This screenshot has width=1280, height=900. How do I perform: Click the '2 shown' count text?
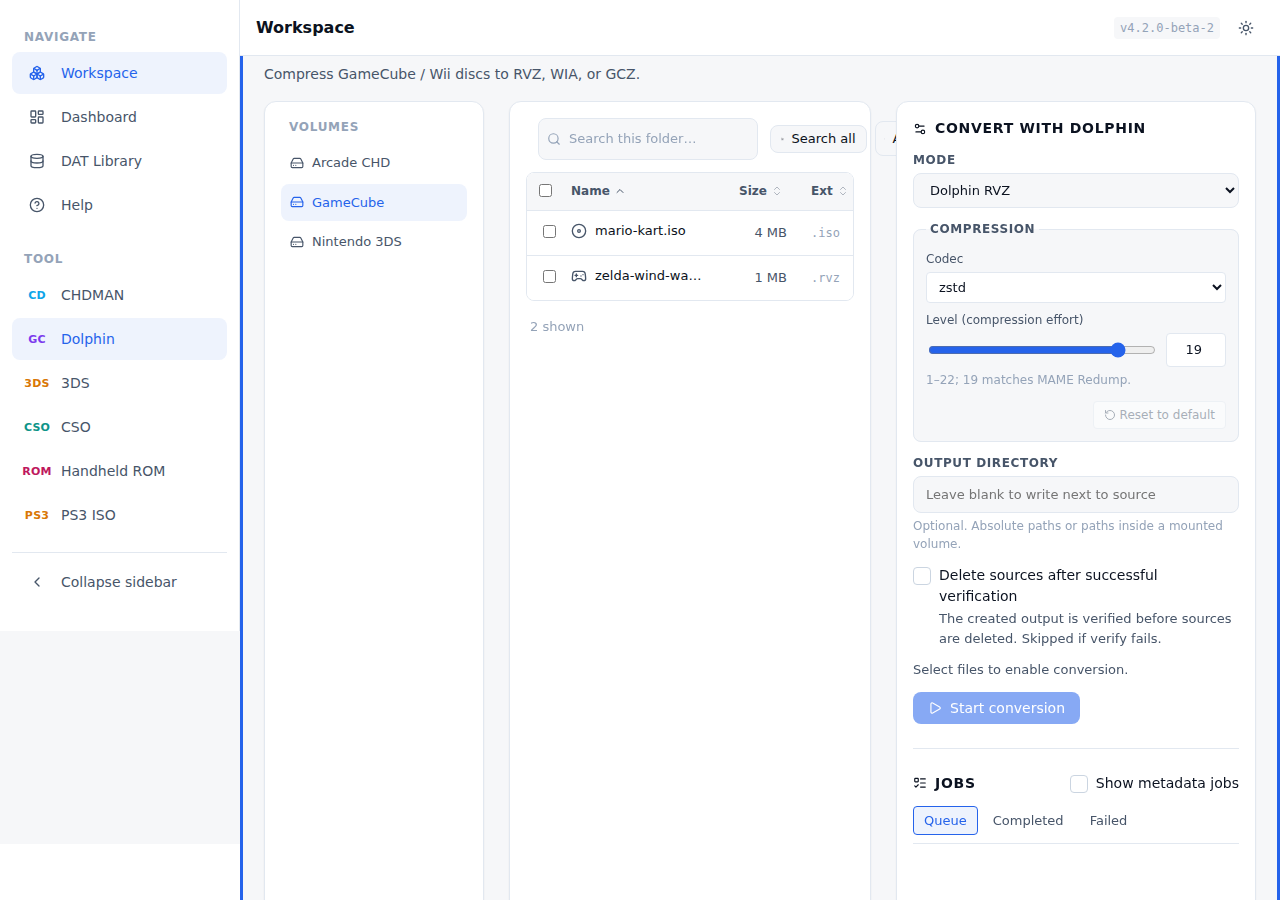[x=557, y=327]
